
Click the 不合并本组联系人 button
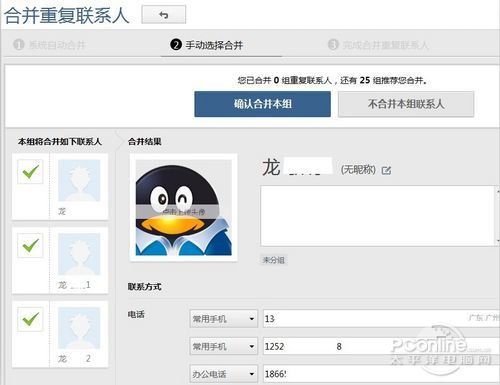[x=406, y=104]
